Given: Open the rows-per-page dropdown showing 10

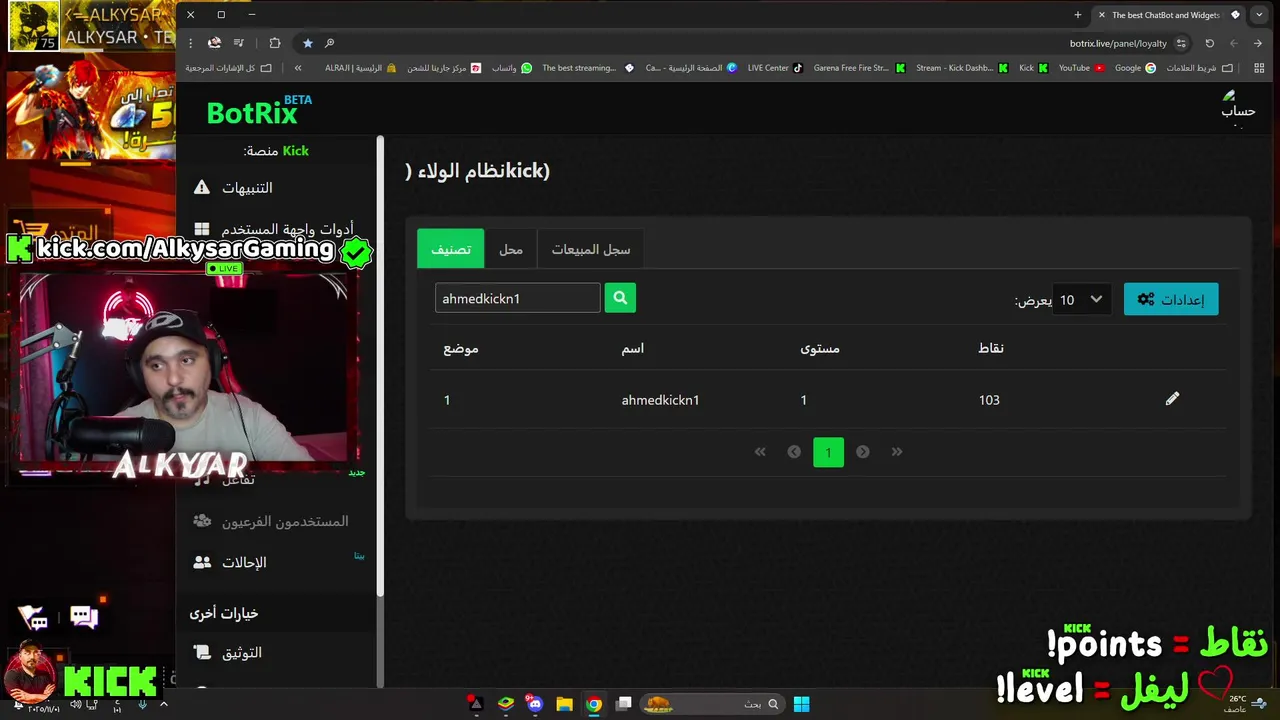Looking at the screenshot, I should (1082, 299).
